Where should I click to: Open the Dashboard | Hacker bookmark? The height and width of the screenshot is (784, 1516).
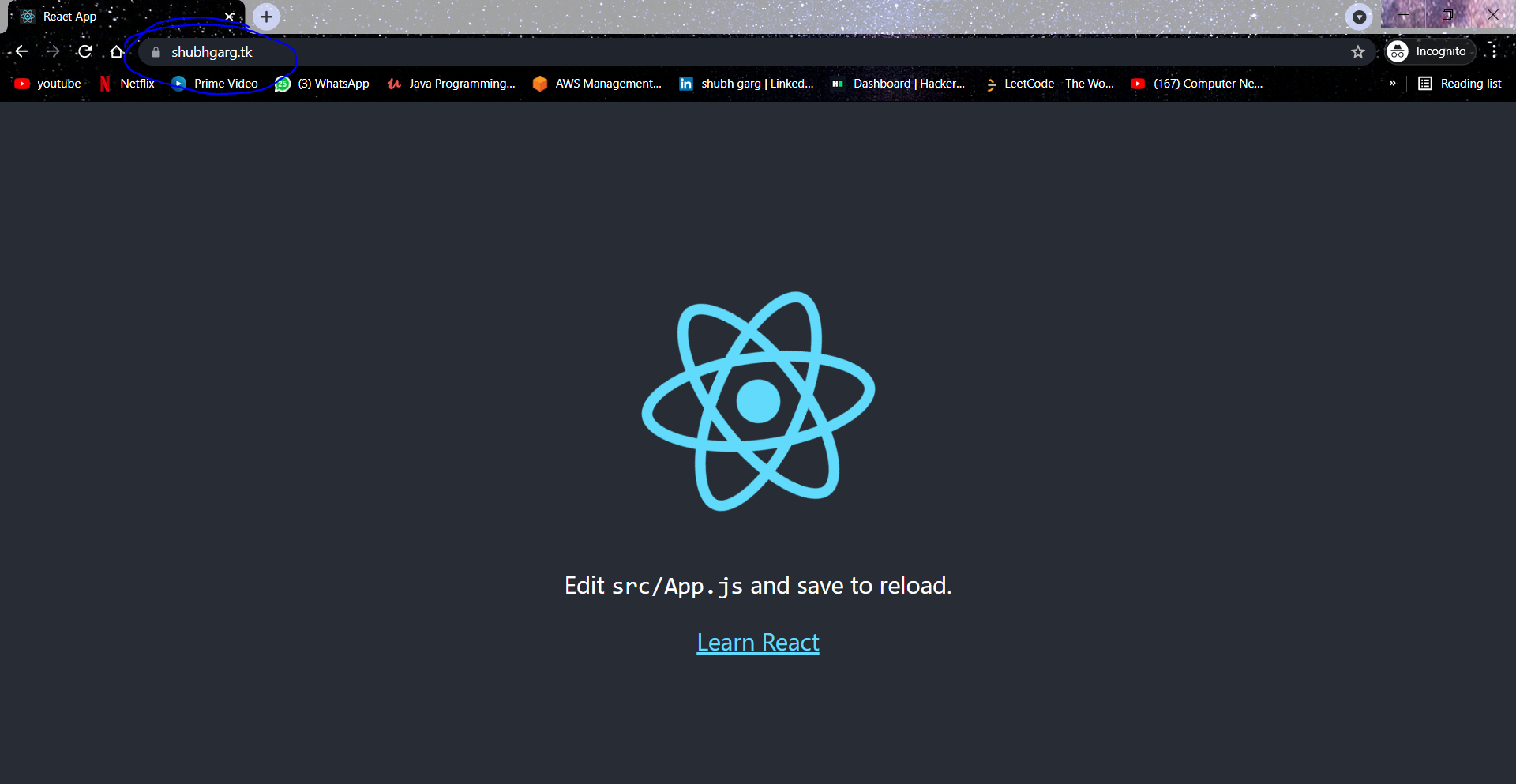click(899, 84)
